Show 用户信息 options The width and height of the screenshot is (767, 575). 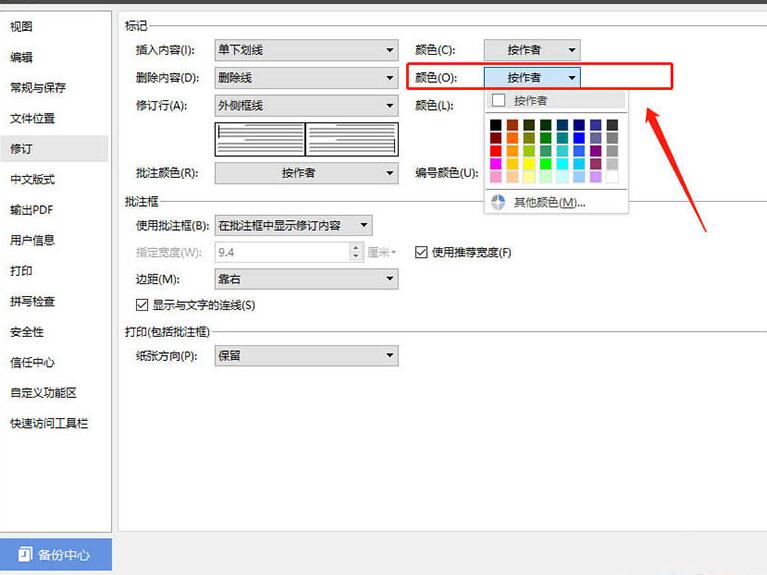pyautogui.click(x=33, y=240)
